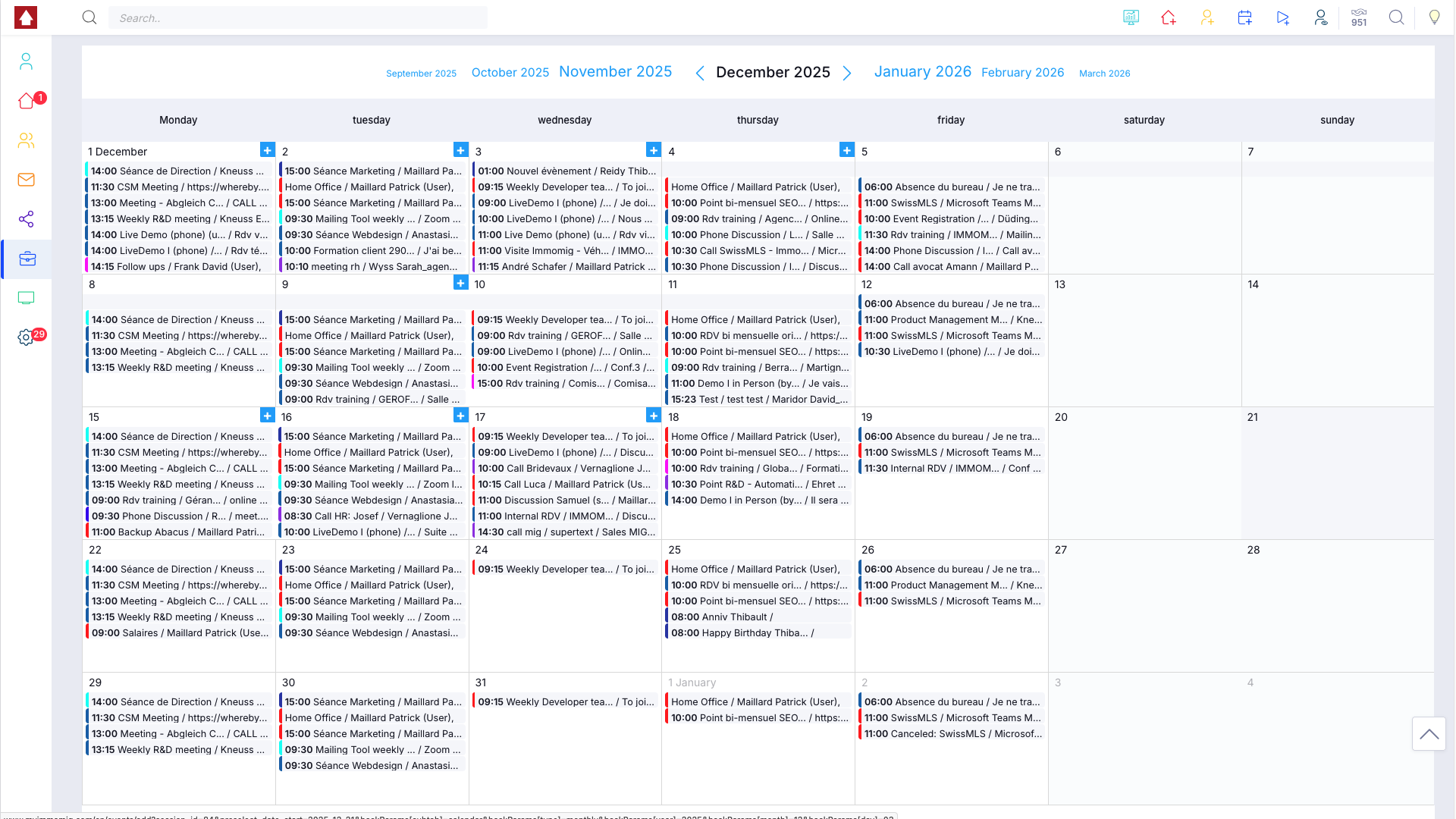This screenshot has width=1456, height=819.
Task: Go to previous month with left chevron
Action: pyautogui.click(x=700, y=73)
